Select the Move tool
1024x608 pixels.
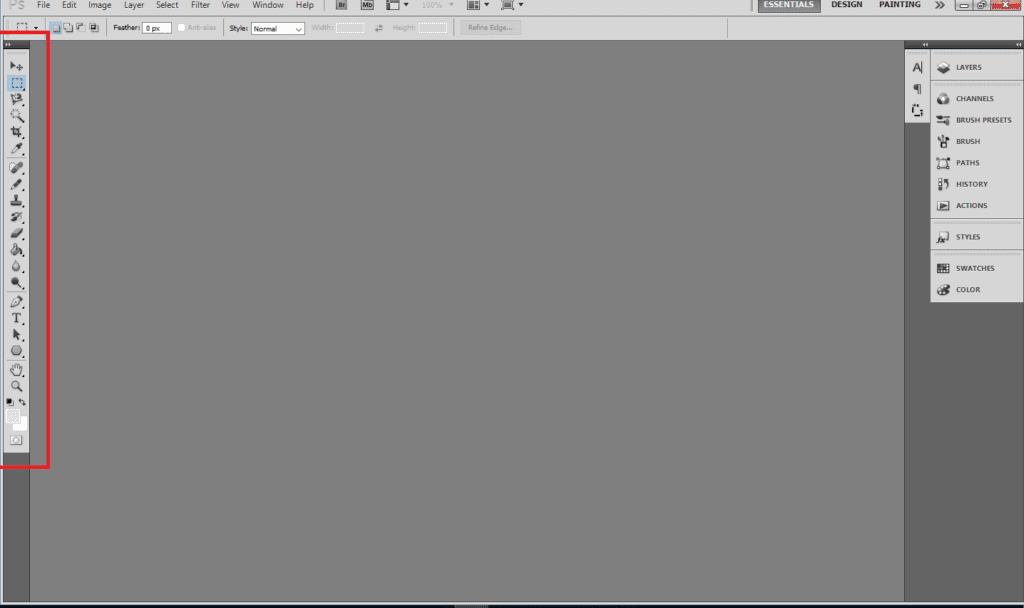click(17, 66)
